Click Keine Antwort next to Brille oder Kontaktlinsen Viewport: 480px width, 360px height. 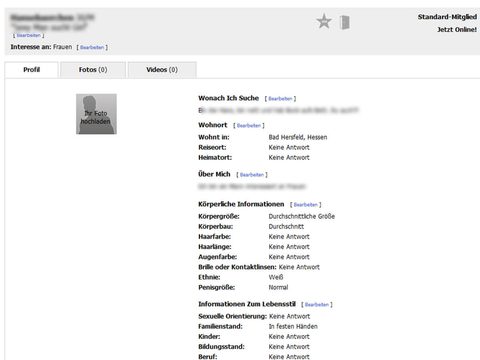point(299,267)
